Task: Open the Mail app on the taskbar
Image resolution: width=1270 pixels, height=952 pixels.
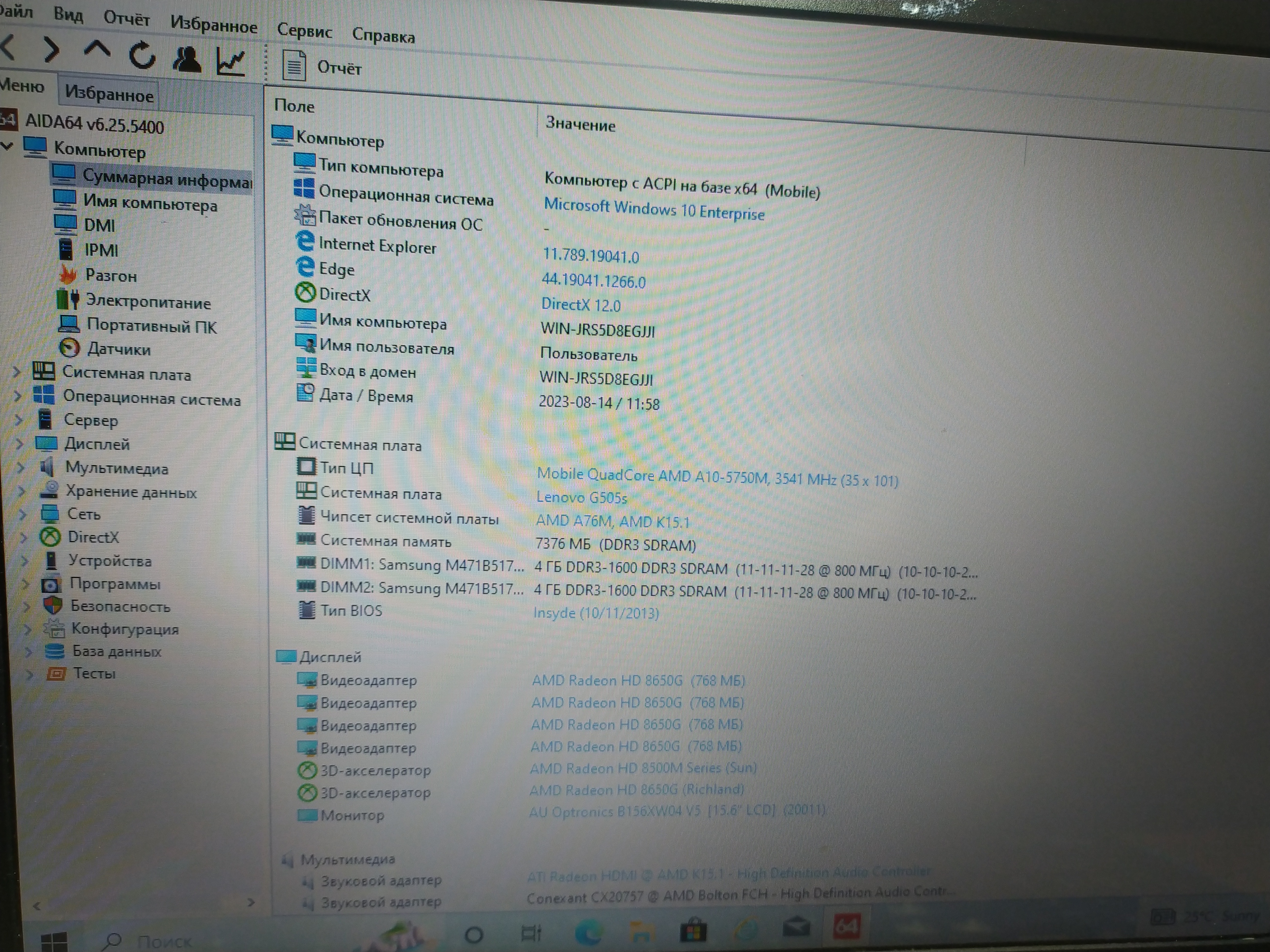Action: (796, 928)
